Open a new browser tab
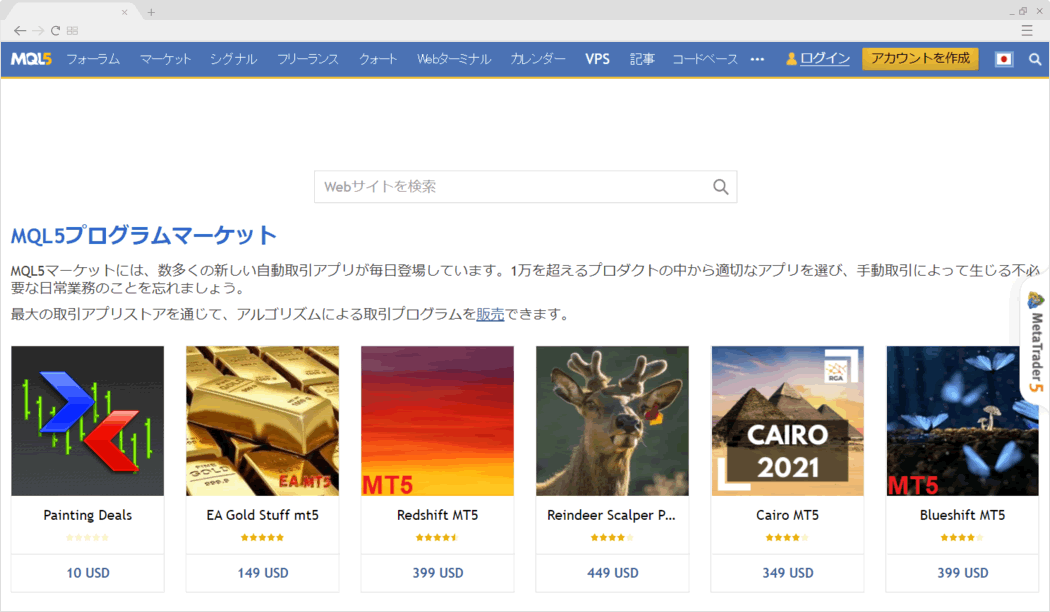The height and width of the screenshot is (612, 1050). point(151,12)
